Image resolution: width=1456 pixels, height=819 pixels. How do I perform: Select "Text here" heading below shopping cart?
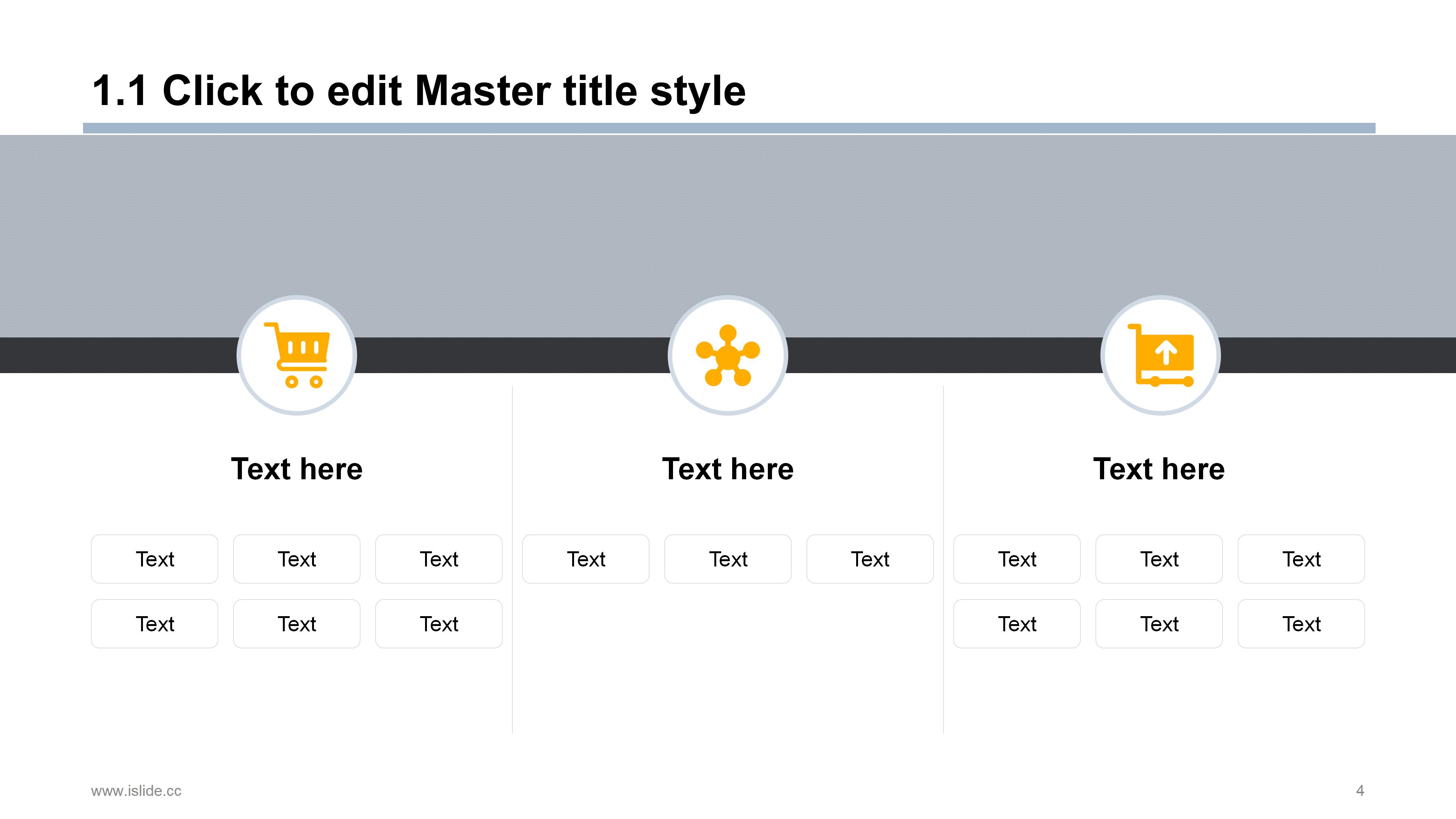[x=297, y=469]
